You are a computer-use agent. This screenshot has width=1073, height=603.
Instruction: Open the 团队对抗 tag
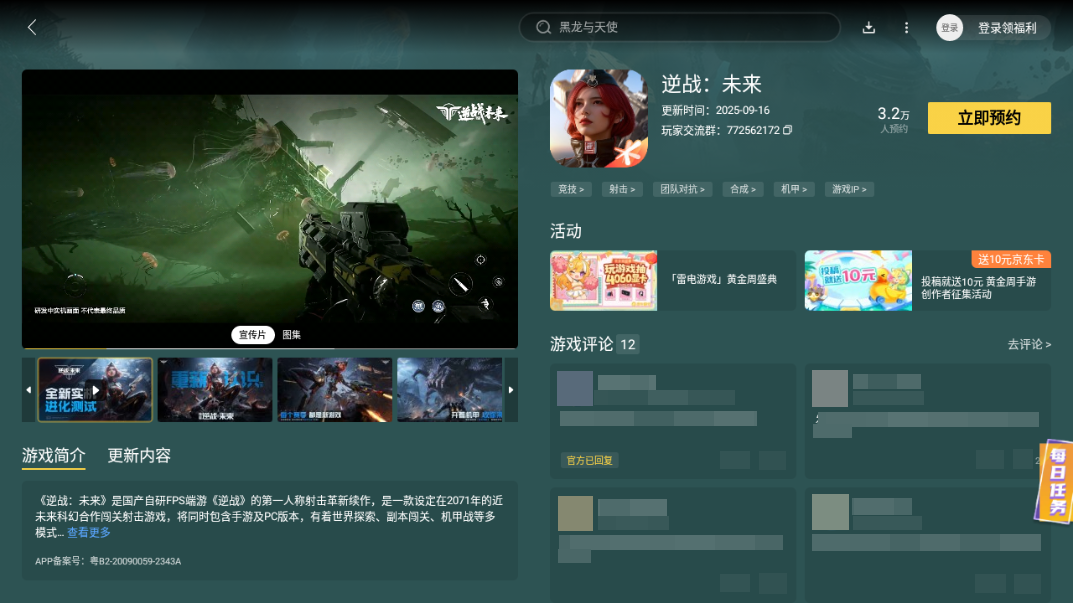point(682,190)
